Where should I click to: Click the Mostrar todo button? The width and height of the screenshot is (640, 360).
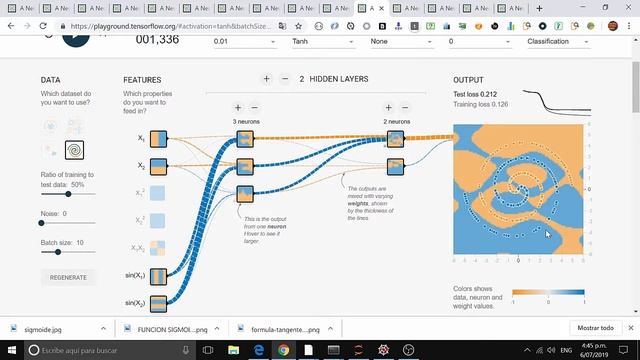click(596, 328)
